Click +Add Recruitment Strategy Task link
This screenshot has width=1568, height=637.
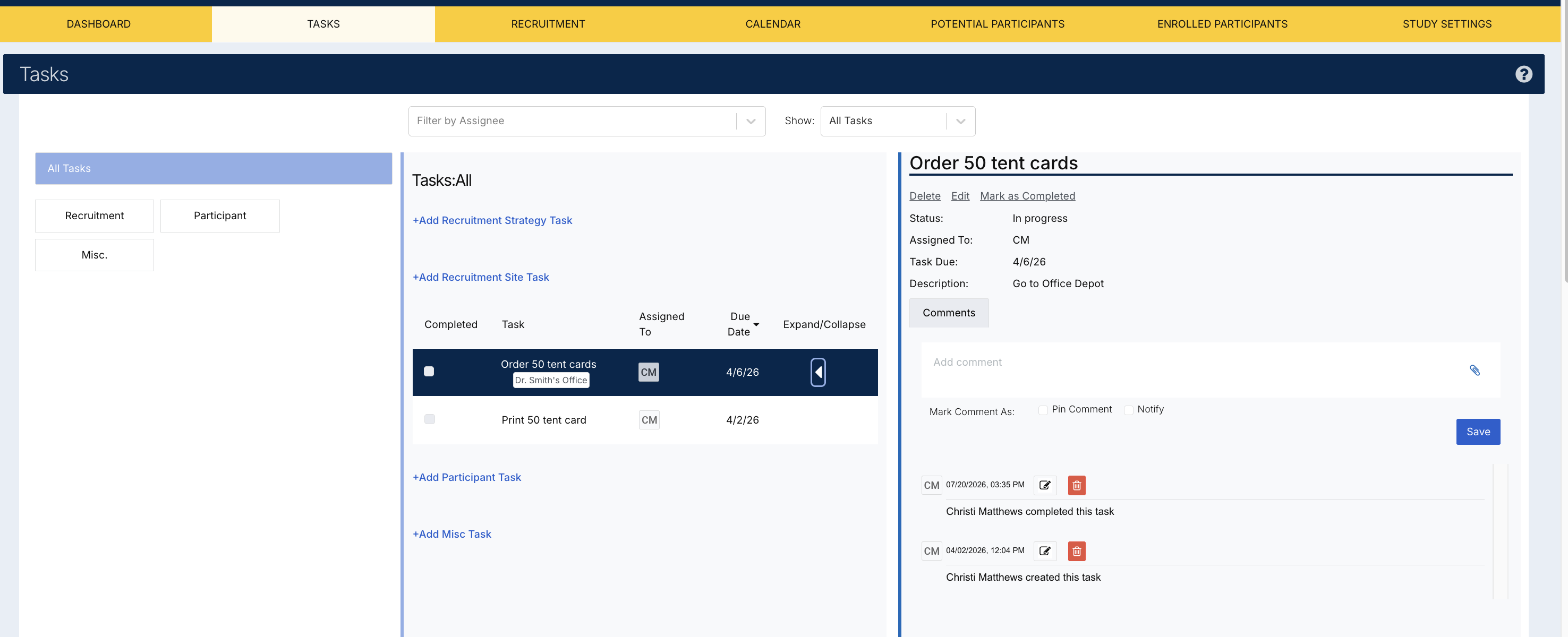492,220
